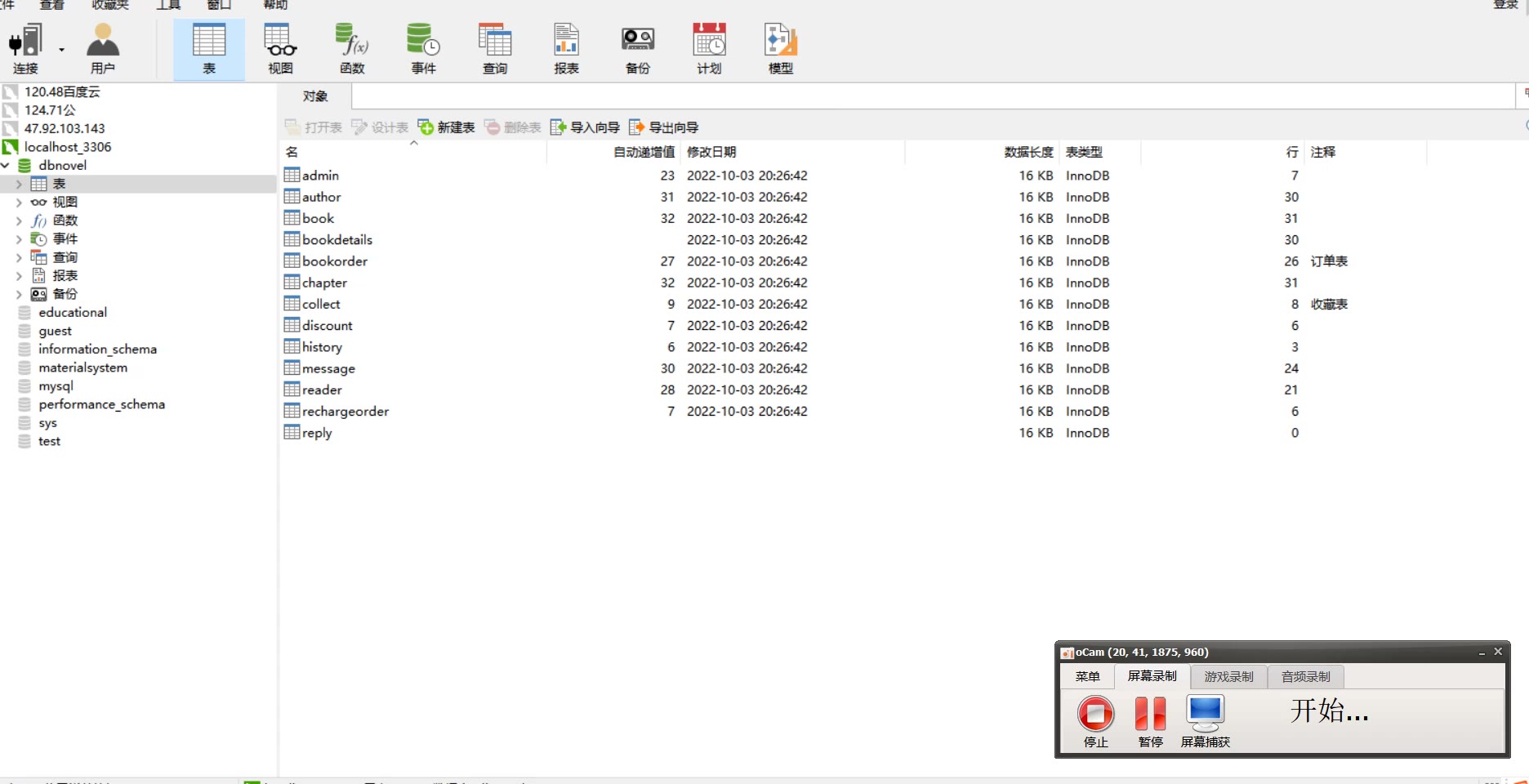The image size is (1529, 784).
Task: Open the 报表 (Report) toolbar icon
Action: pyautogui.click(x=566, y=49)
